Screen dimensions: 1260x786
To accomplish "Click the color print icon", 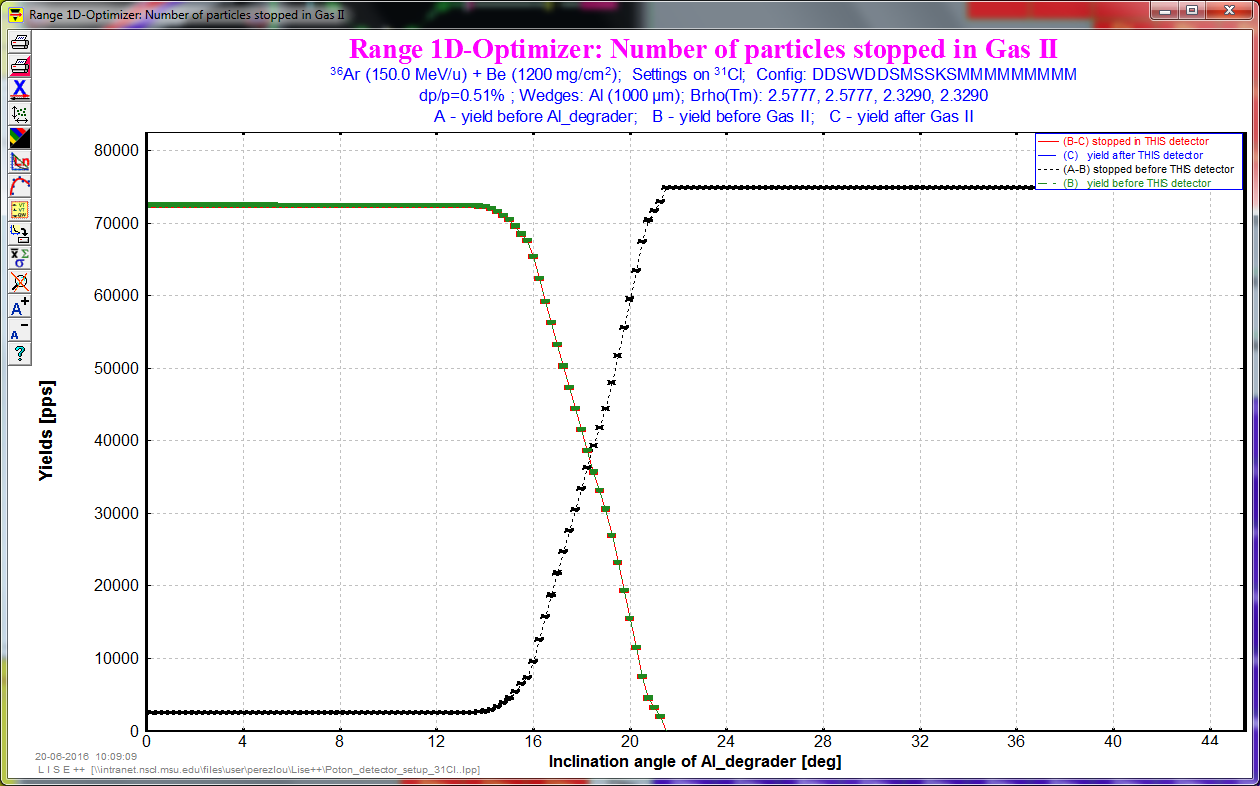I will tap(19, 66).
